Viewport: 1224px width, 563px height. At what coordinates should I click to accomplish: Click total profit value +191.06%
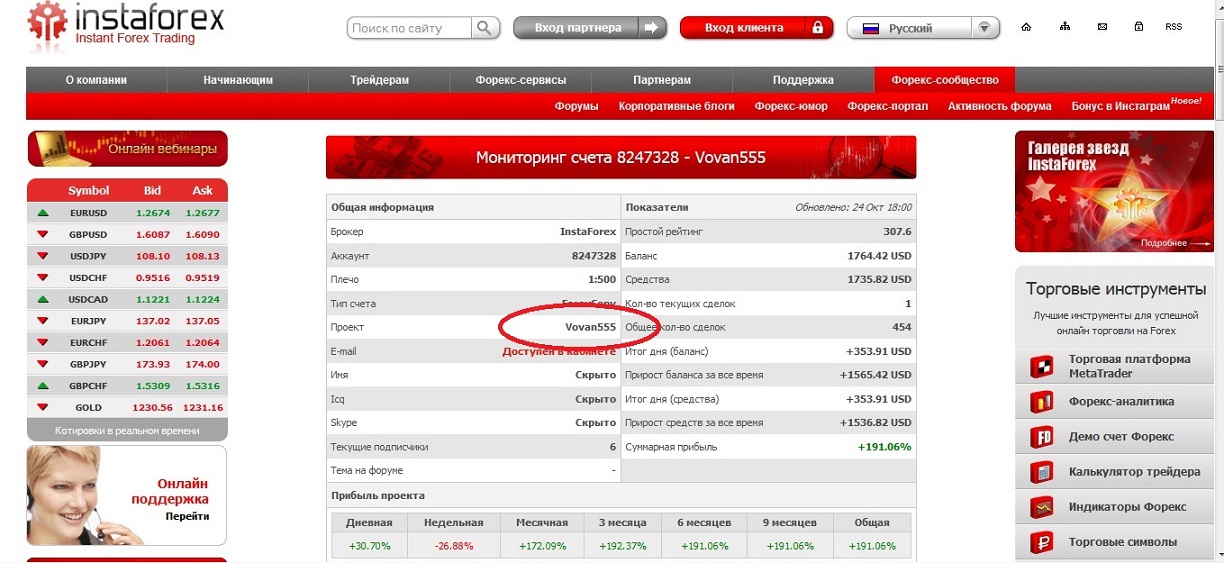tap(884, 447)
